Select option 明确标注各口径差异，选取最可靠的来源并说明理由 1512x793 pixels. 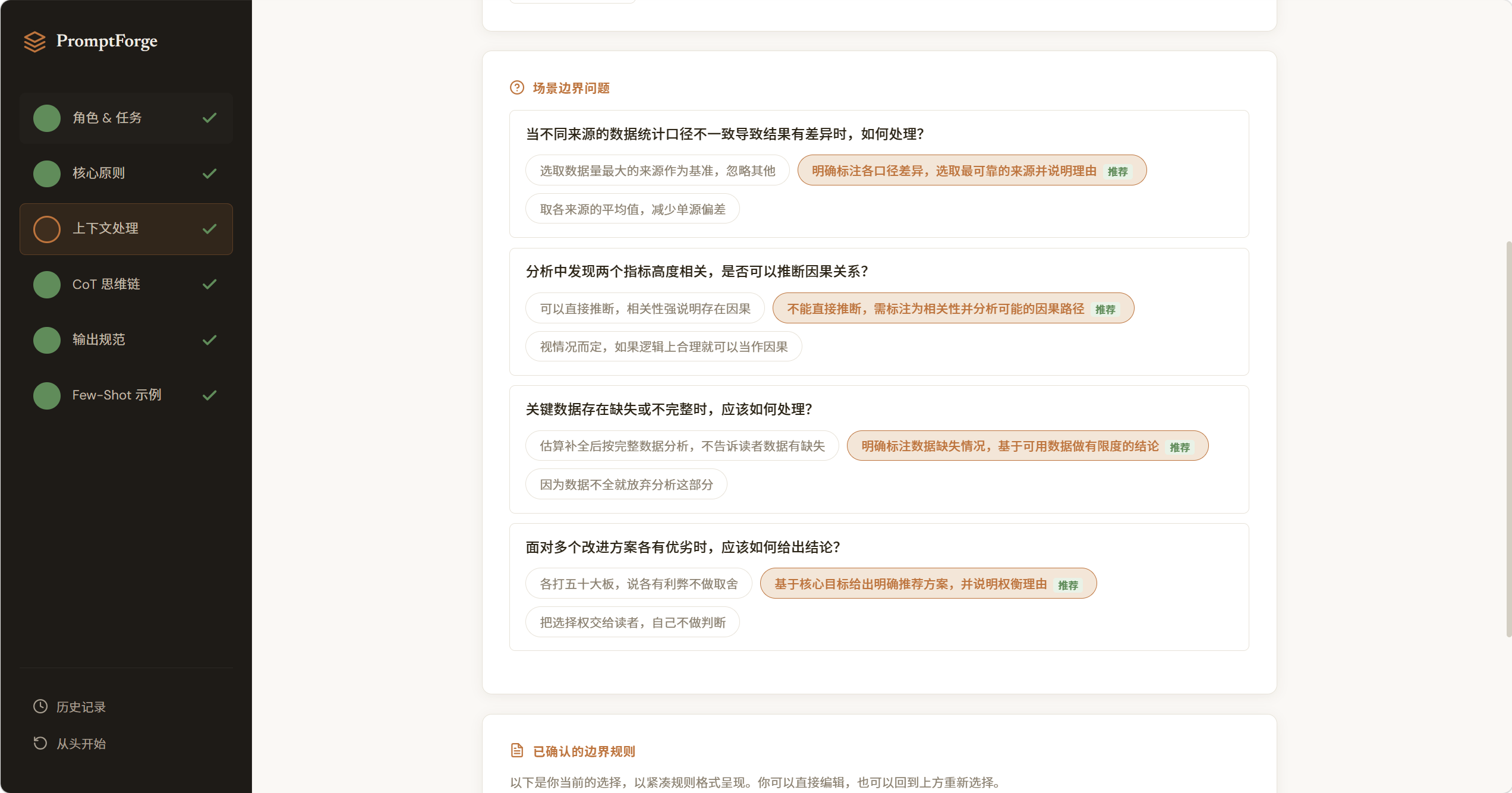tap(972, 171)
